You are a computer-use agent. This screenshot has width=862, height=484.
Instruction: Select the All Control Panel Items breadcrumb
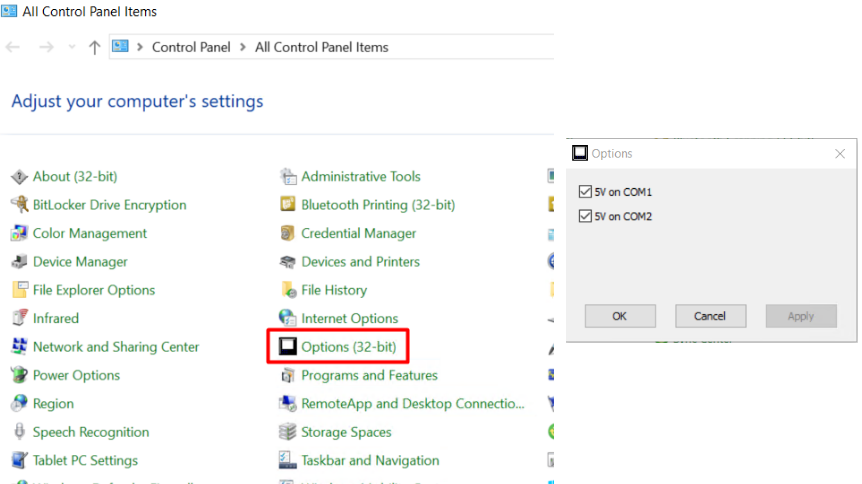(x=321, y=47)
